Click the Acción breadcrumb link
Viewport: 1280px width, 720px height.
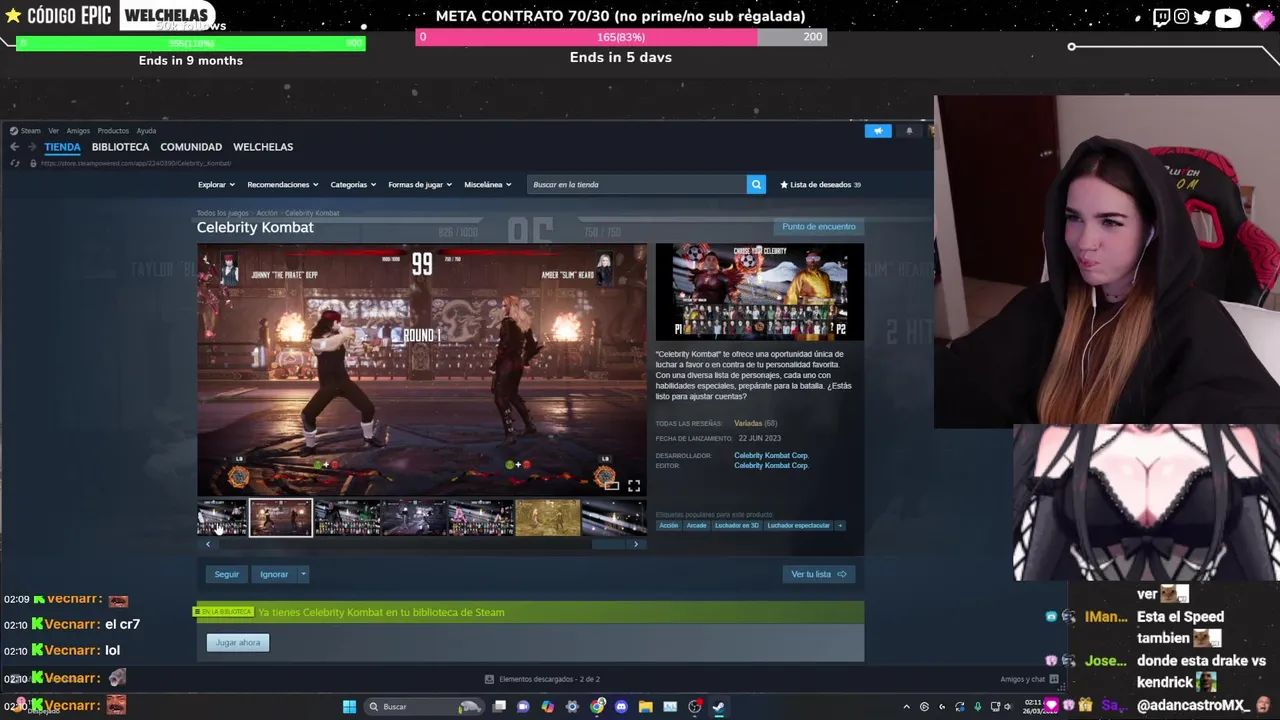tap(266, 213)
